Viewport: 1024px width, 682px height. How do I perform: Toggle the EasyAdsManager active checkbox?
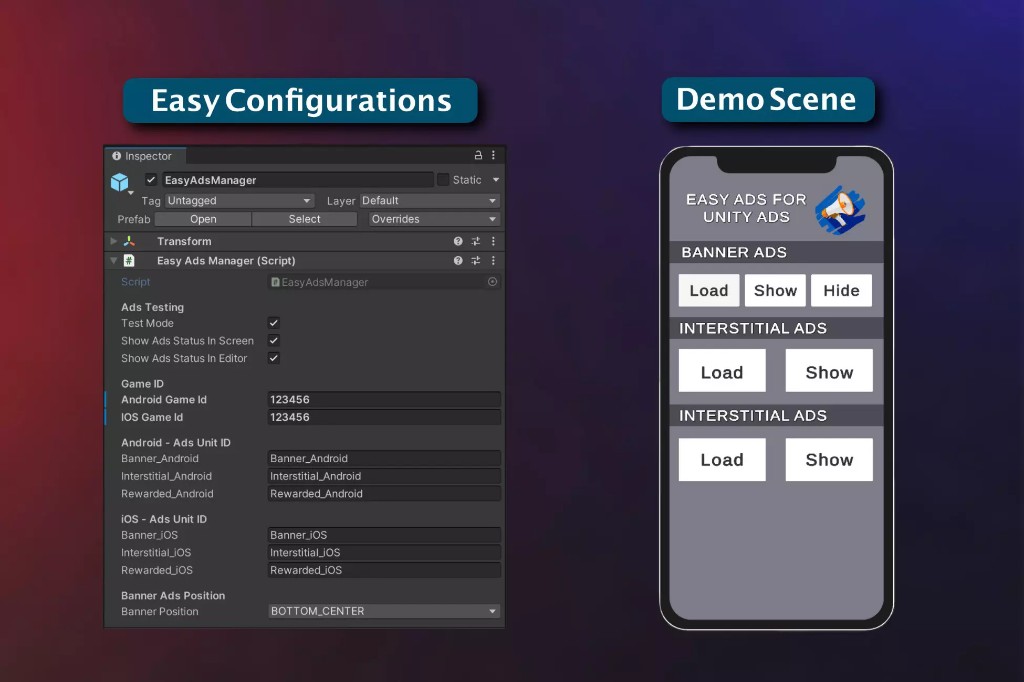[x=151, y=180]
